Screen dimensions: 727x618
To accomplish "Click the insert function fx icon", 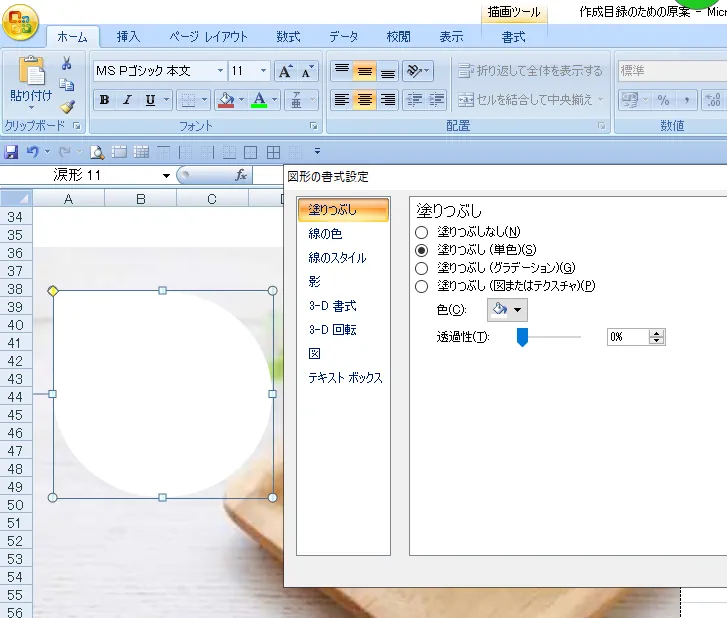I will [241, 175].
